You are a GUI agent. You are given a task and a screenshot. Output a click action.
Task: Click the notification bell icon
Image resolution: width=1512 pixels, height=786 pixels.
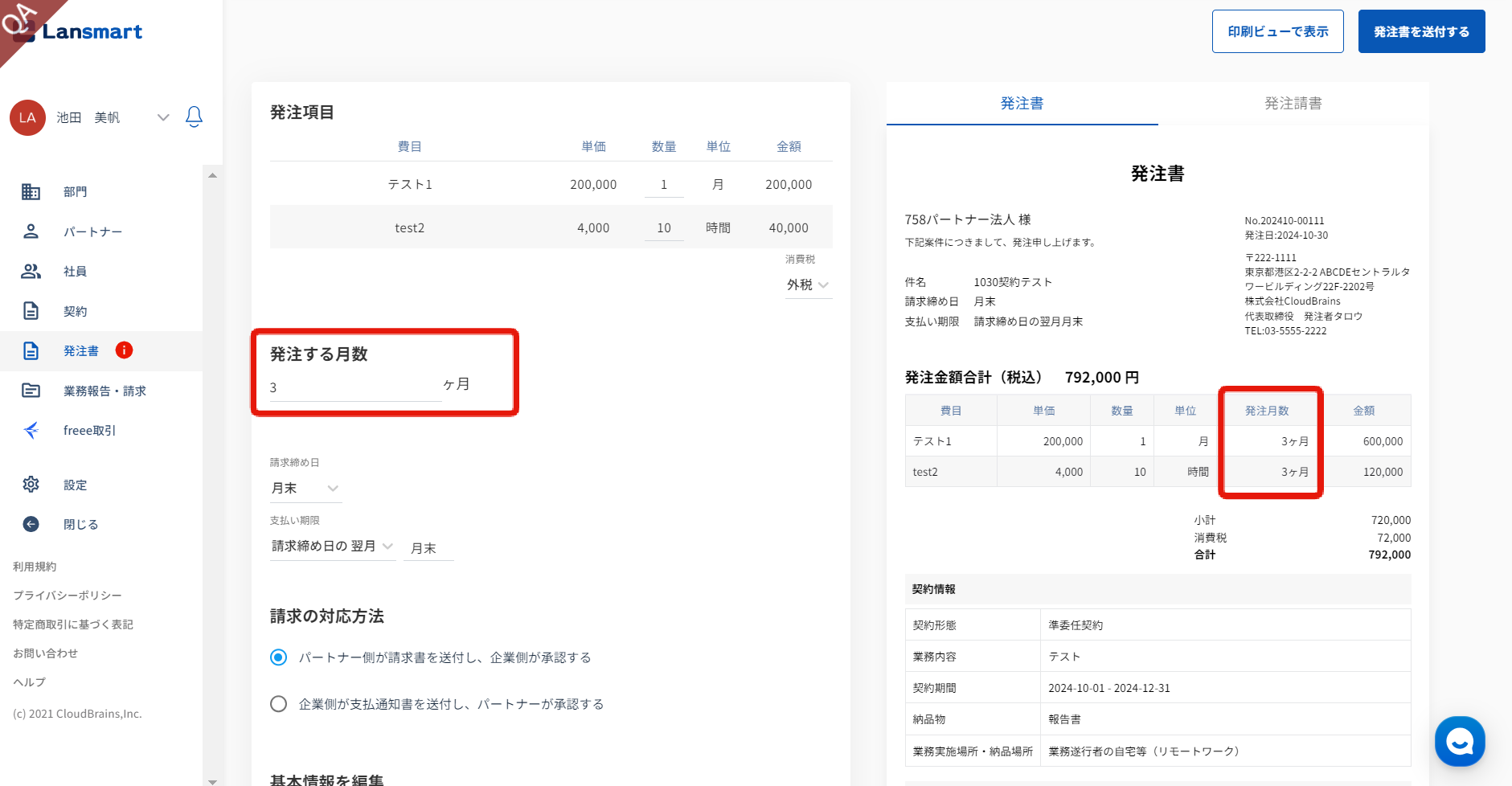[x=194, y=117]
